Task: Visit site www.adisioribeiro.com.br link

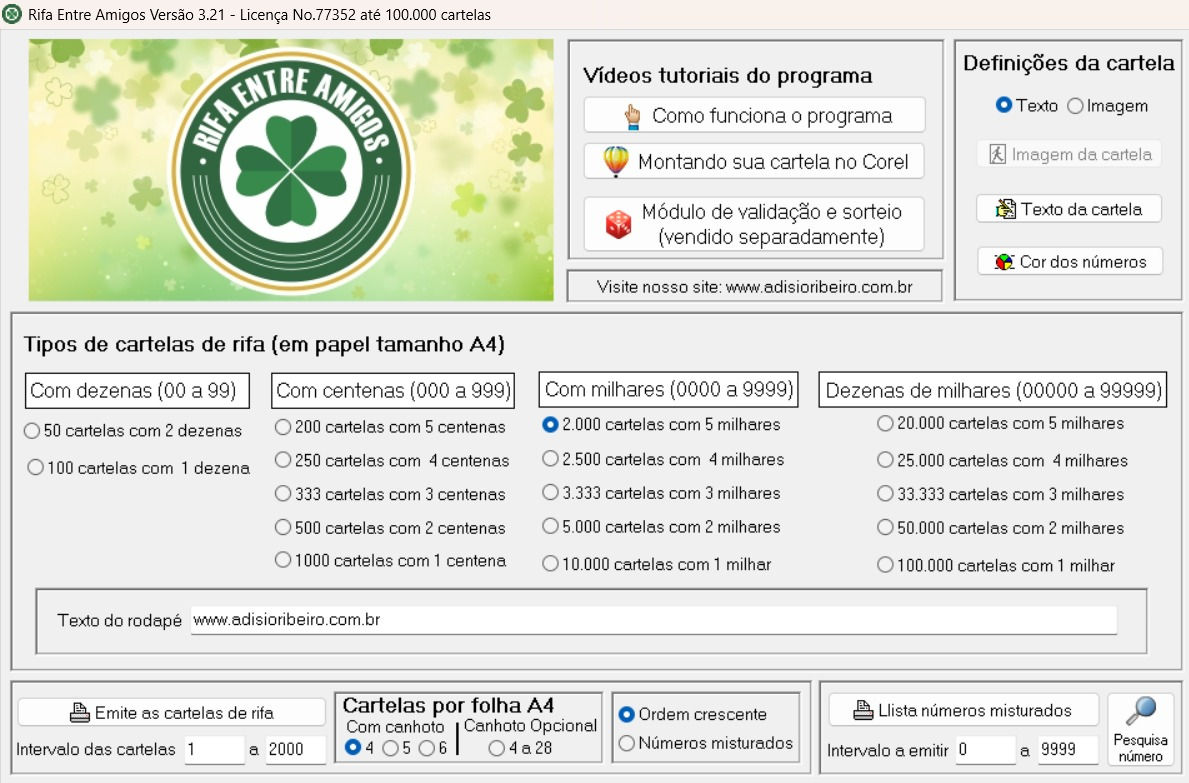Action: 754,287
